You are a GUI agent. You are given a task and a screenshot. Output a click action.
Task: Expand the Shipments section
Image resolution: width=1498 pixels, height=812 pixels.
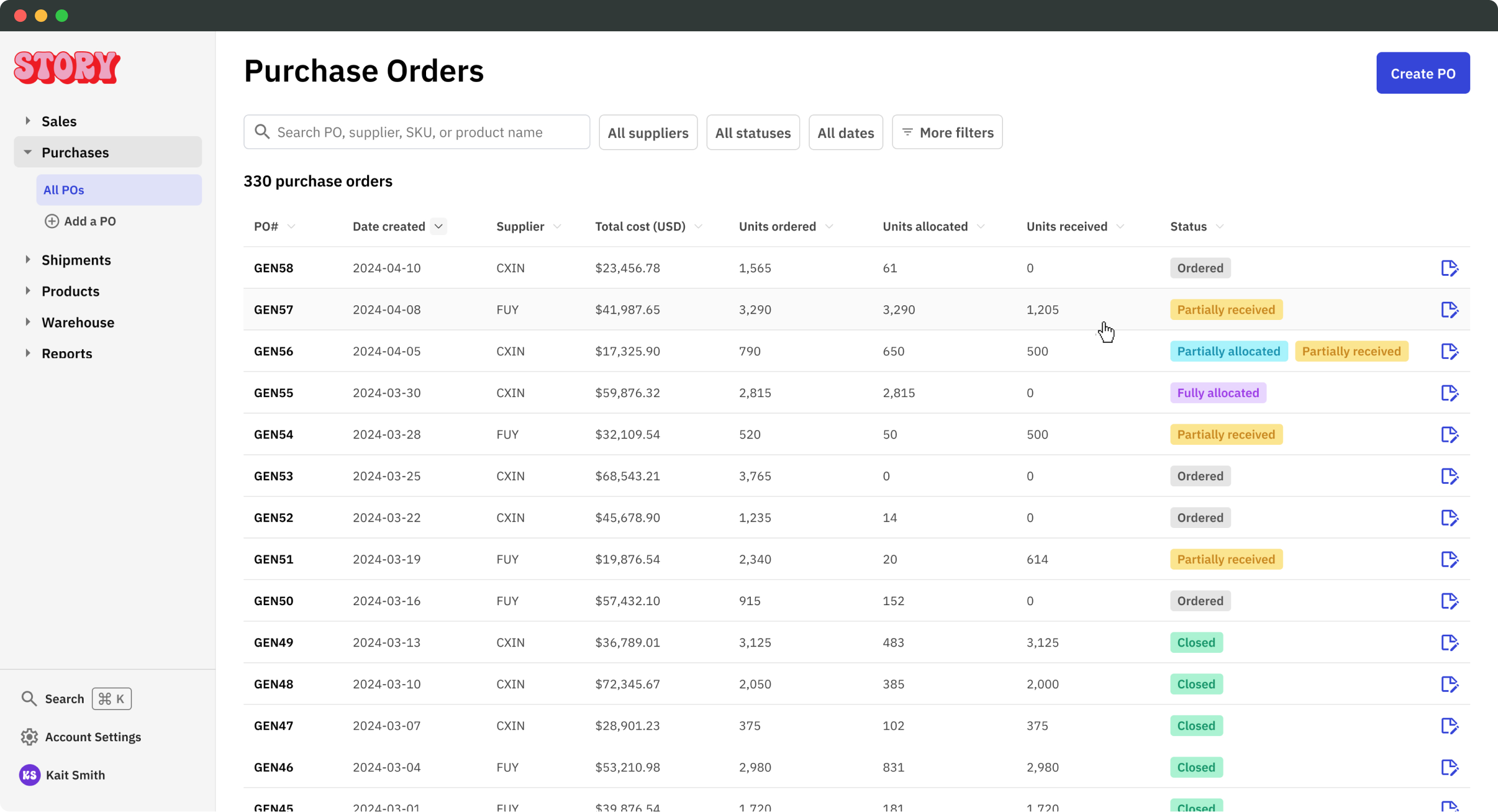click(x=28, y=260)
